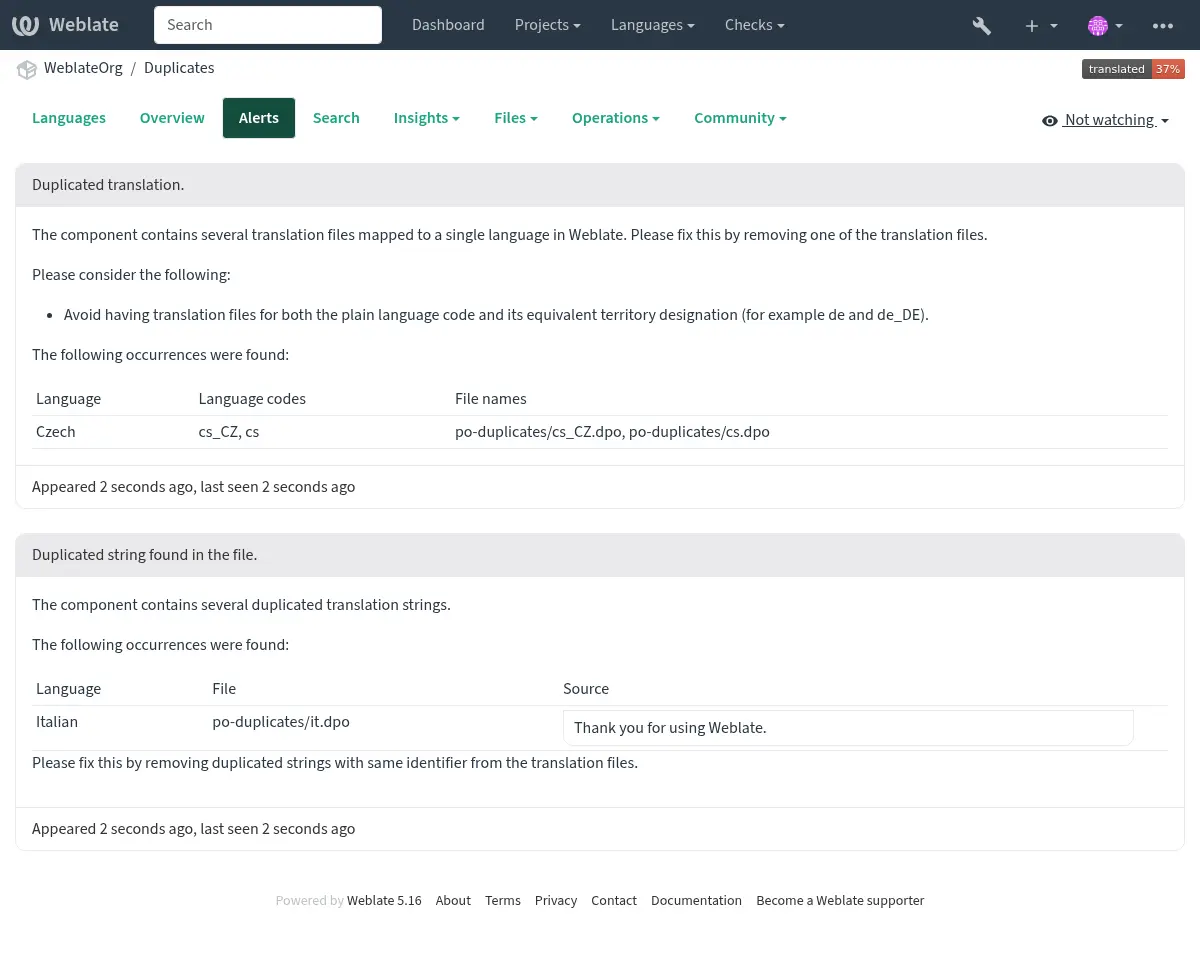Viewport: 1200px width, 959px height.
Task: Select the Alerts tab
Action: click(x=258, y=118)
